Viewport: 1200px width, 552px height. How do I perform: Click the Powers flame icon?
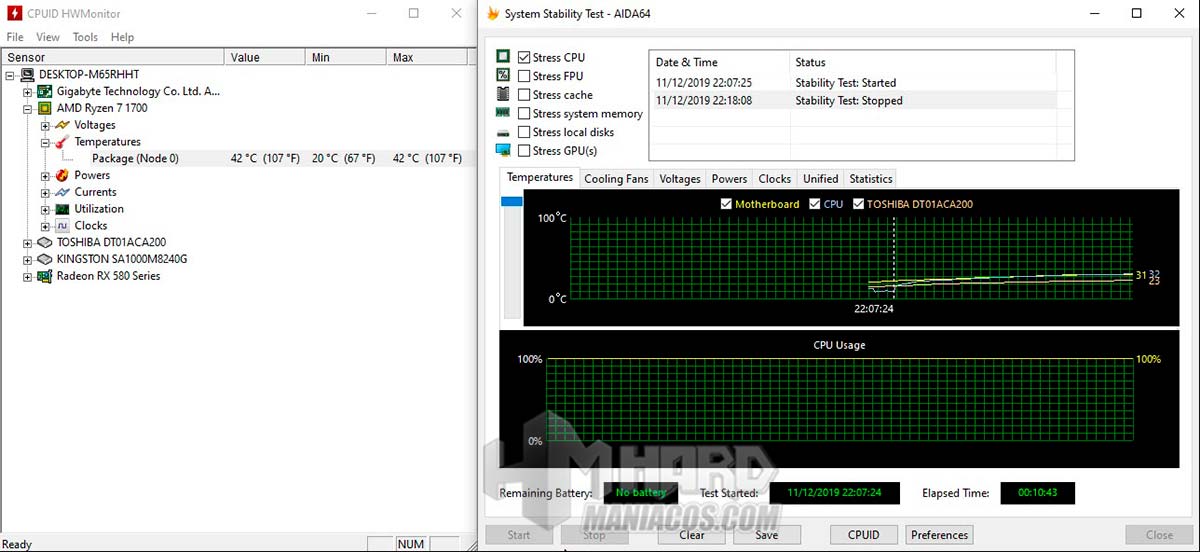click(x=62, y=175)
